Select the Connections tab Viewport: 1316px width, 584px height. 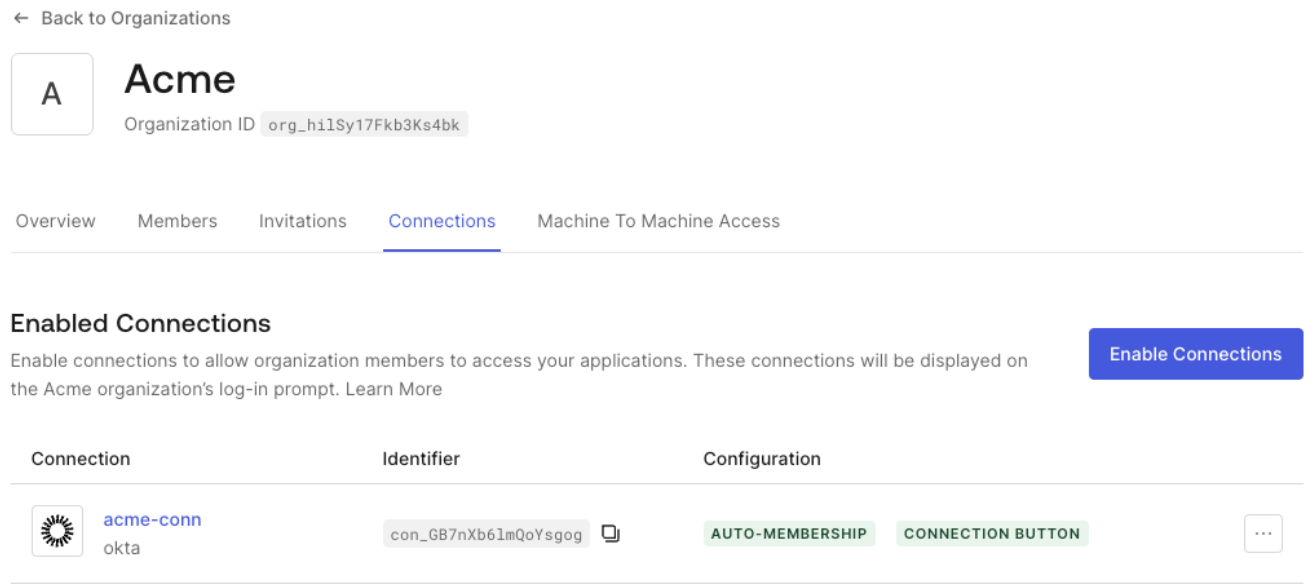click(x=442, y=221)
